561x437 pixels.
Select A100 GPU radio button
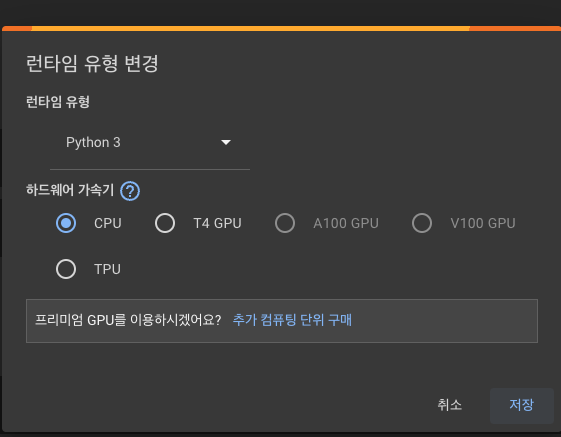[285, 223]
